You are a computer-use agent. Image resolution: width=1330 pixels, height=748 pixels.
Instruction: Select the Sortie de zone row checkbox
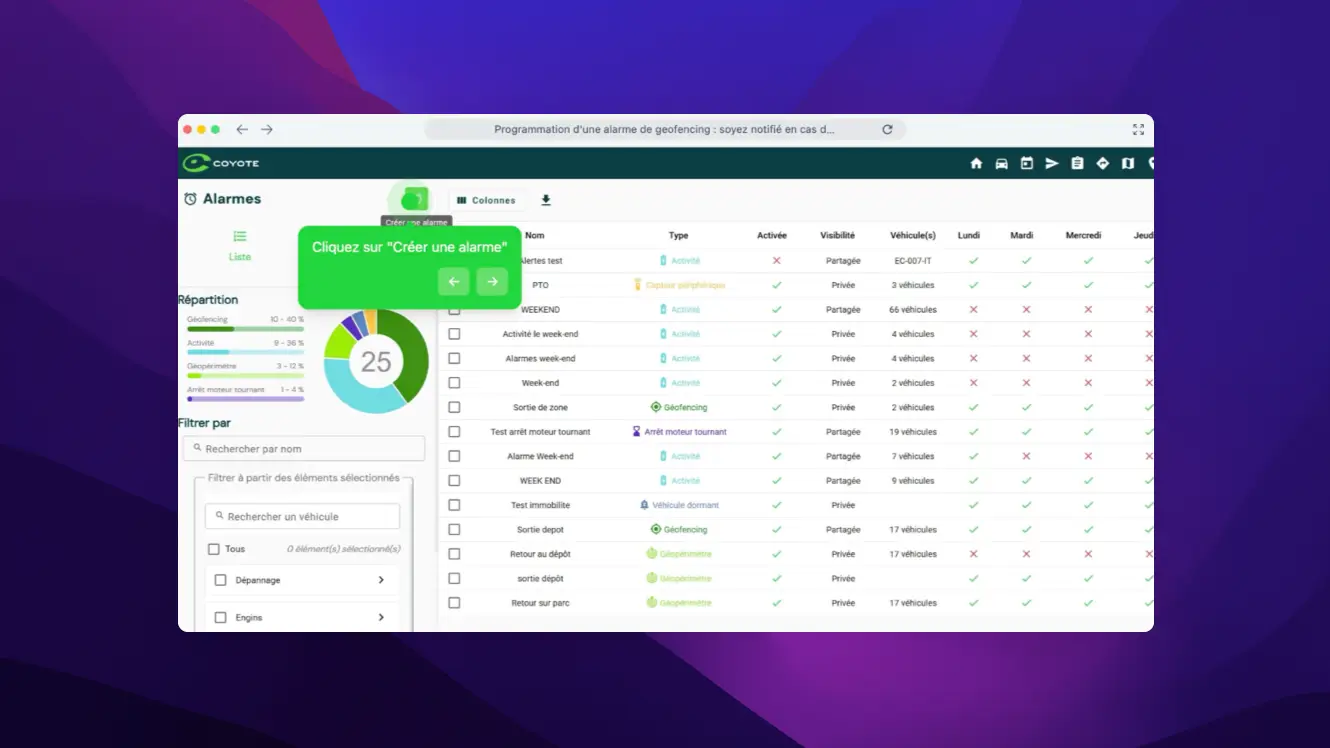pyautogui.click(x=454, y=407)
